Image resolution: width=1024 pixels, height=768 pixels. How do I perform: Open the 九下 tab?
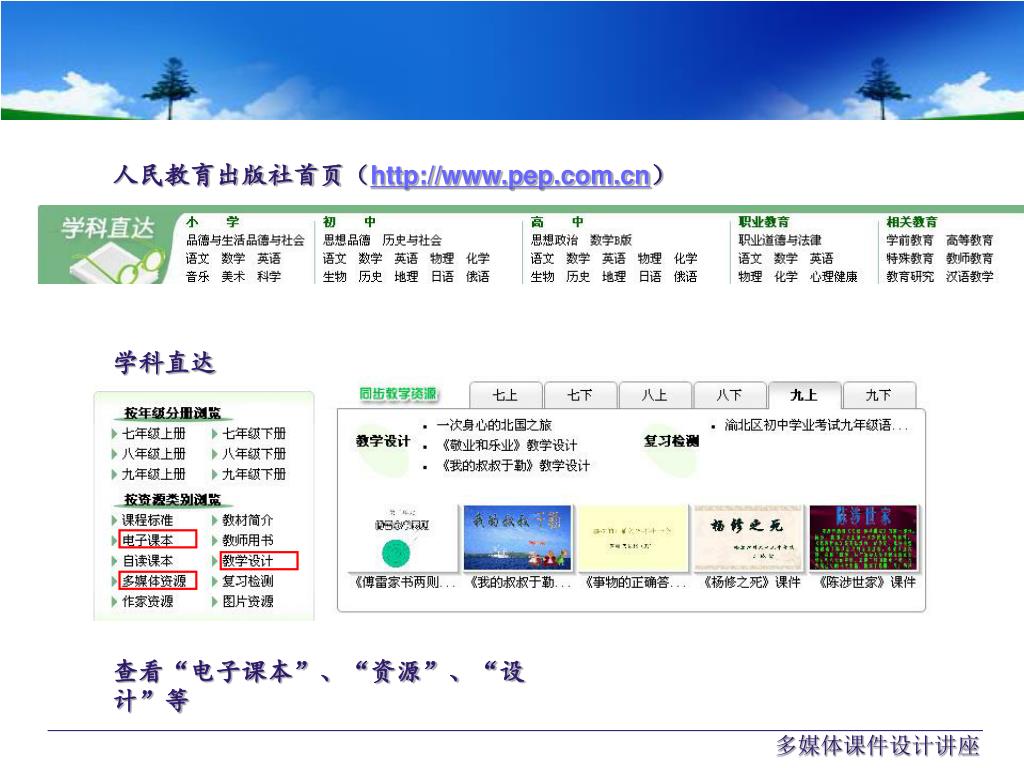(x=879, y=395)
